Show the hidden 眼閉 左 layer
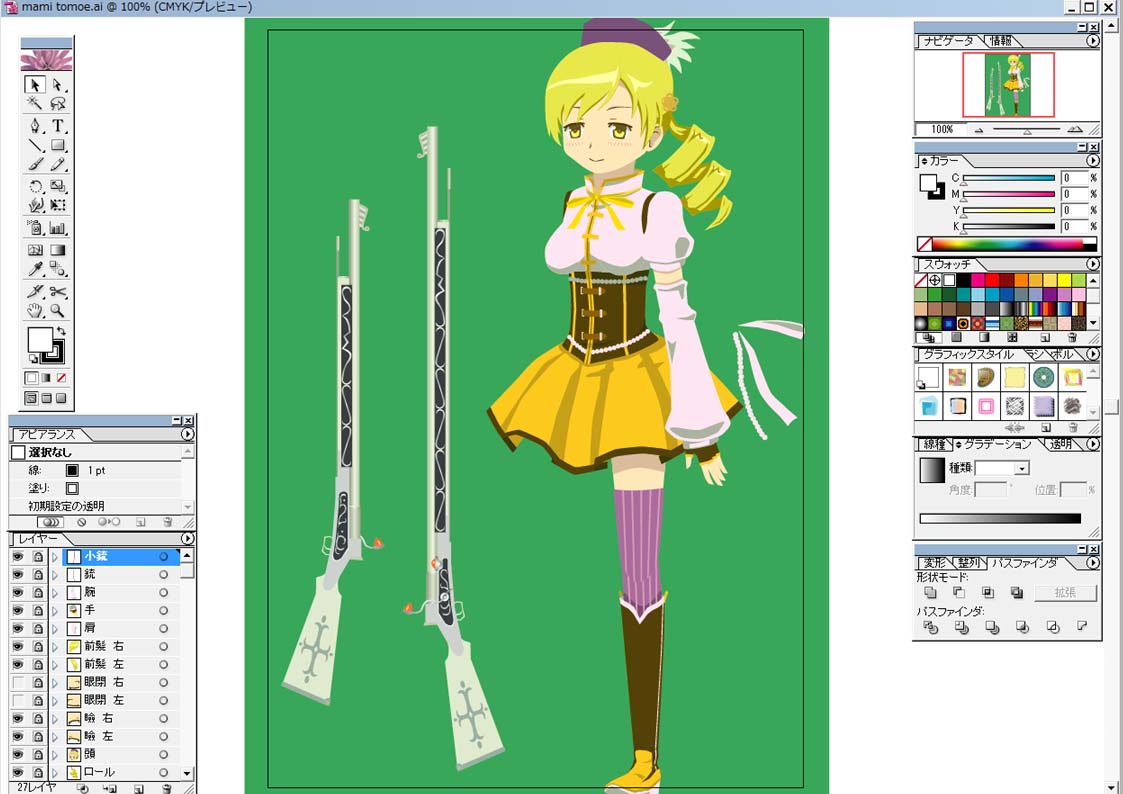 18,700
